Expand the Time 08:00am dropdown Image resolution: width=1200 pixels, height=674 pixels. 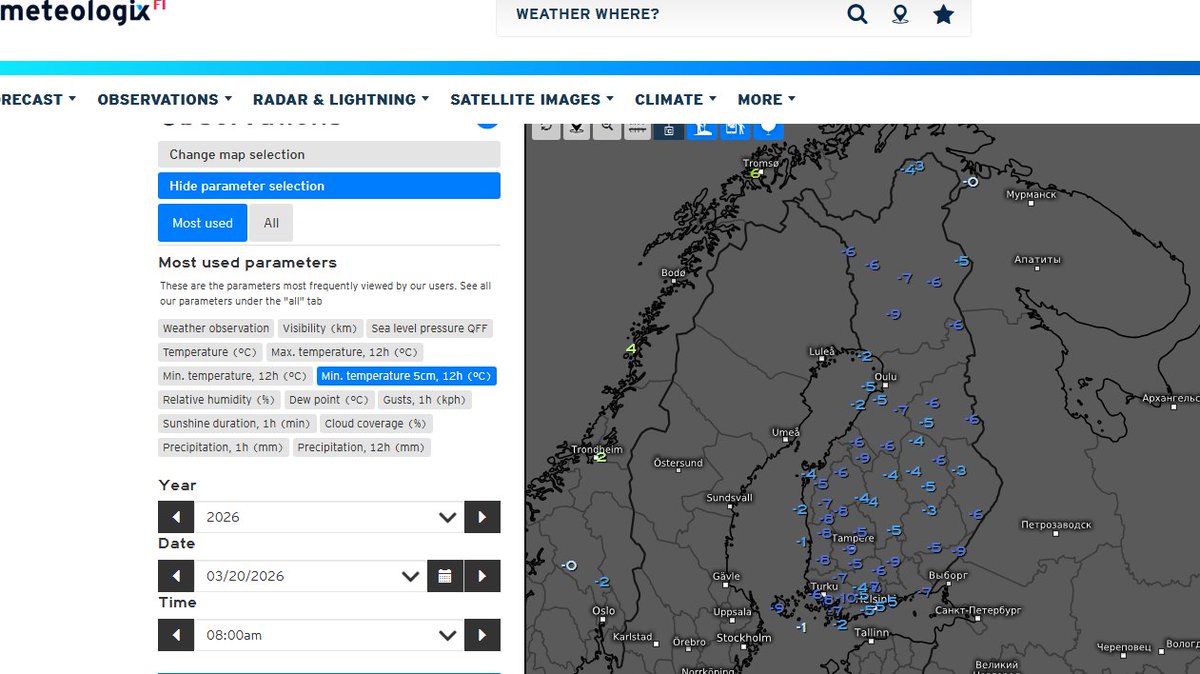(x=329, y=635)
